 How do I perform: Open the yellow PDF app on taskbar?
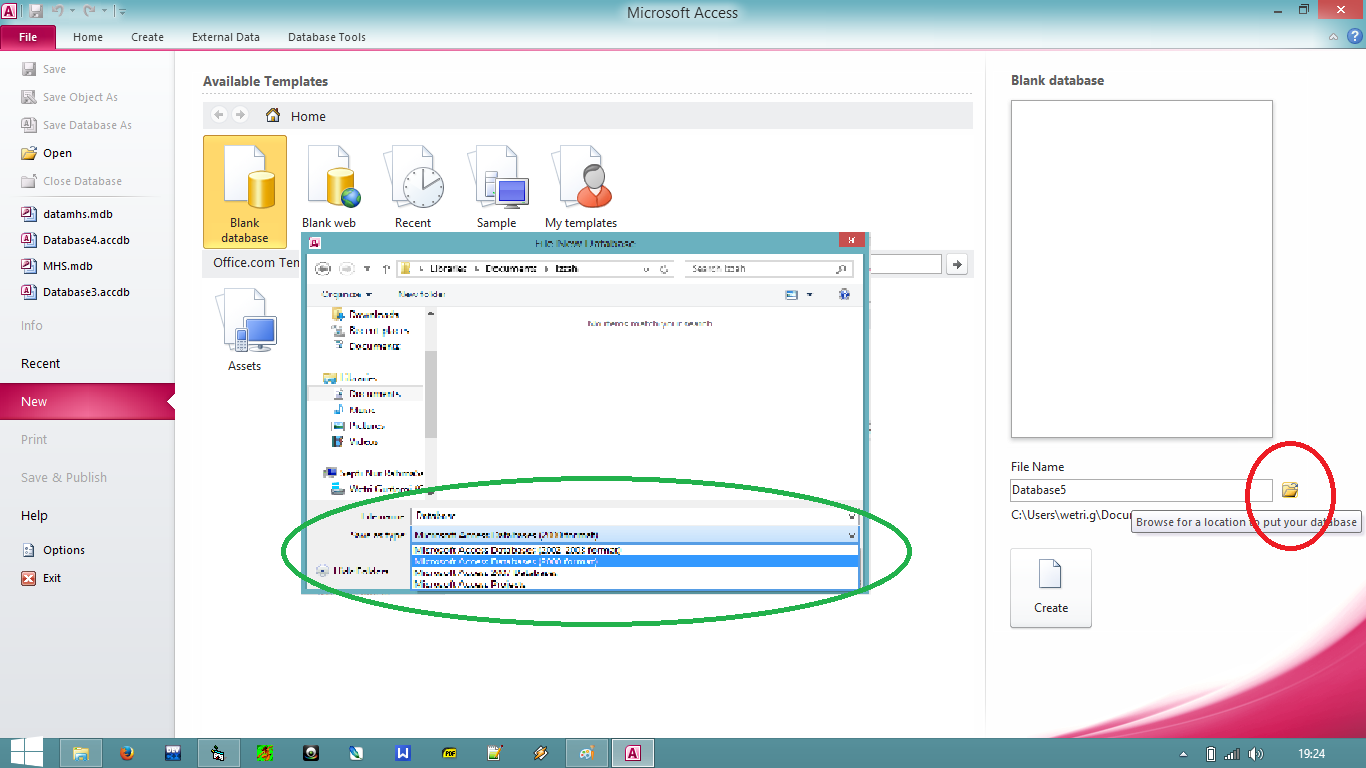(x=449, y=753)
